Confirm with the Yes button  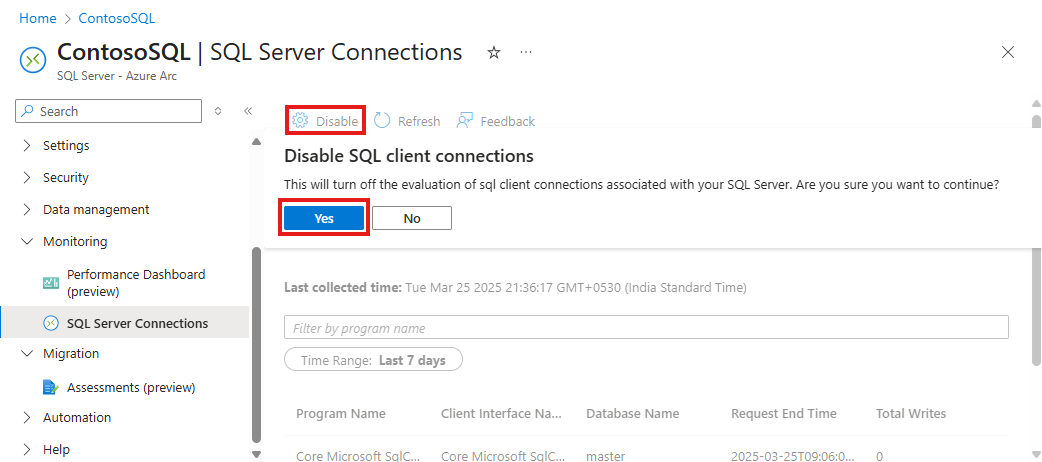pyautogui.click(x=324, y=218)
